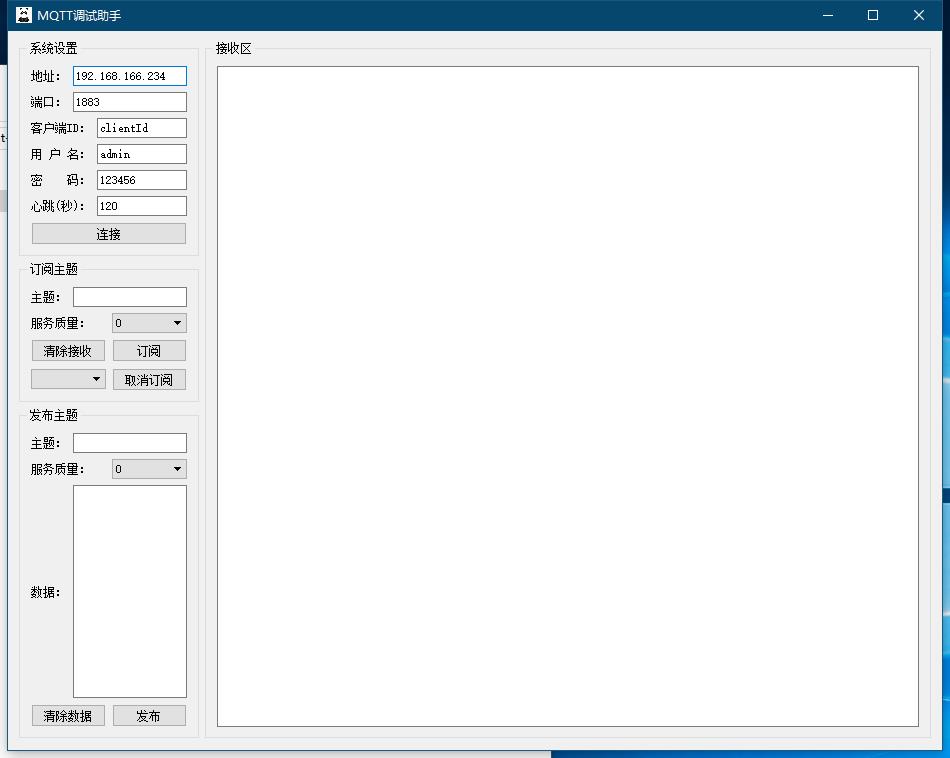
Task: Click the 清除数据 clear data button
Action: (x=68, y=716)
